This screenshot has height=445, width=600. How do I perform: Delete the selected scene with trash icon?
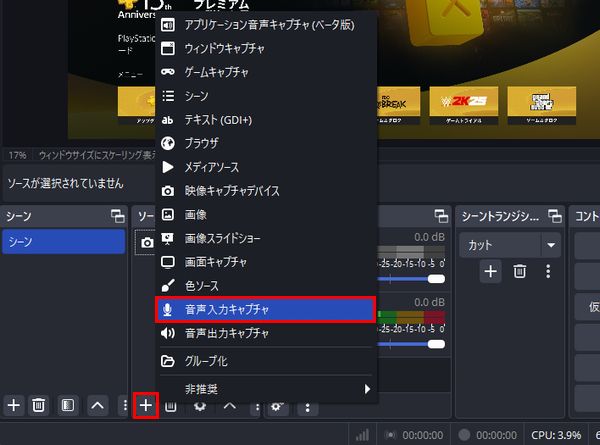pos(38,405)
